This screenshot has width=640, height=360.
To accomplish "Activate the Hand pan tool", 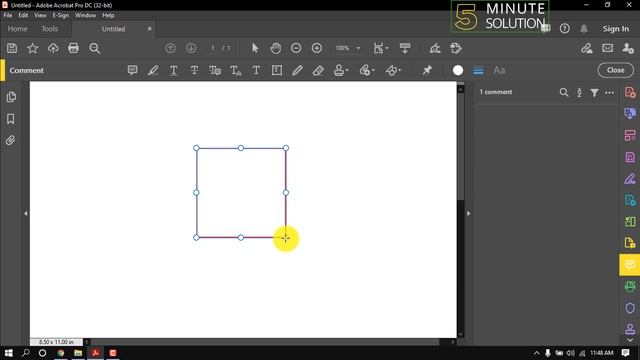I will 276,48.
